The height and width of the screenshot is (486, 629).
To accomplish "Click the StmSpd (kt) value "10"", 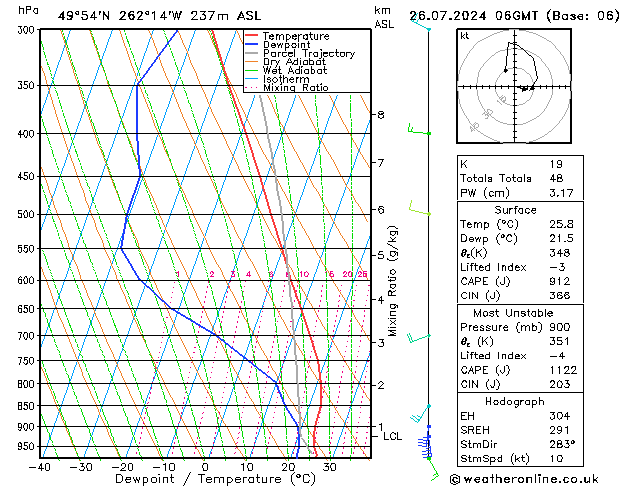I will click(x=556, y=458).
